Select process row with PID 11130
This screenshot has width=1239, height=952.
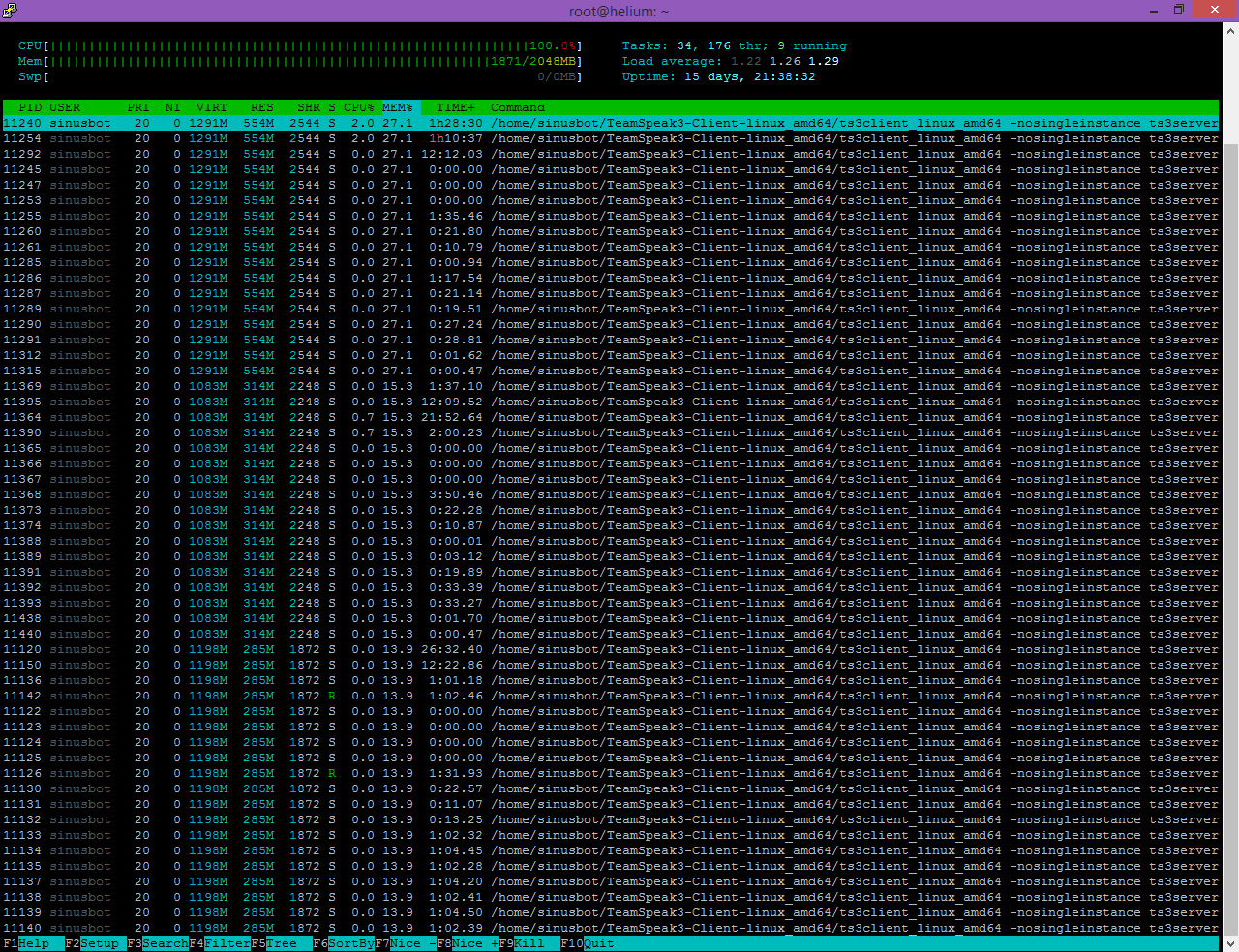[611, 788]
